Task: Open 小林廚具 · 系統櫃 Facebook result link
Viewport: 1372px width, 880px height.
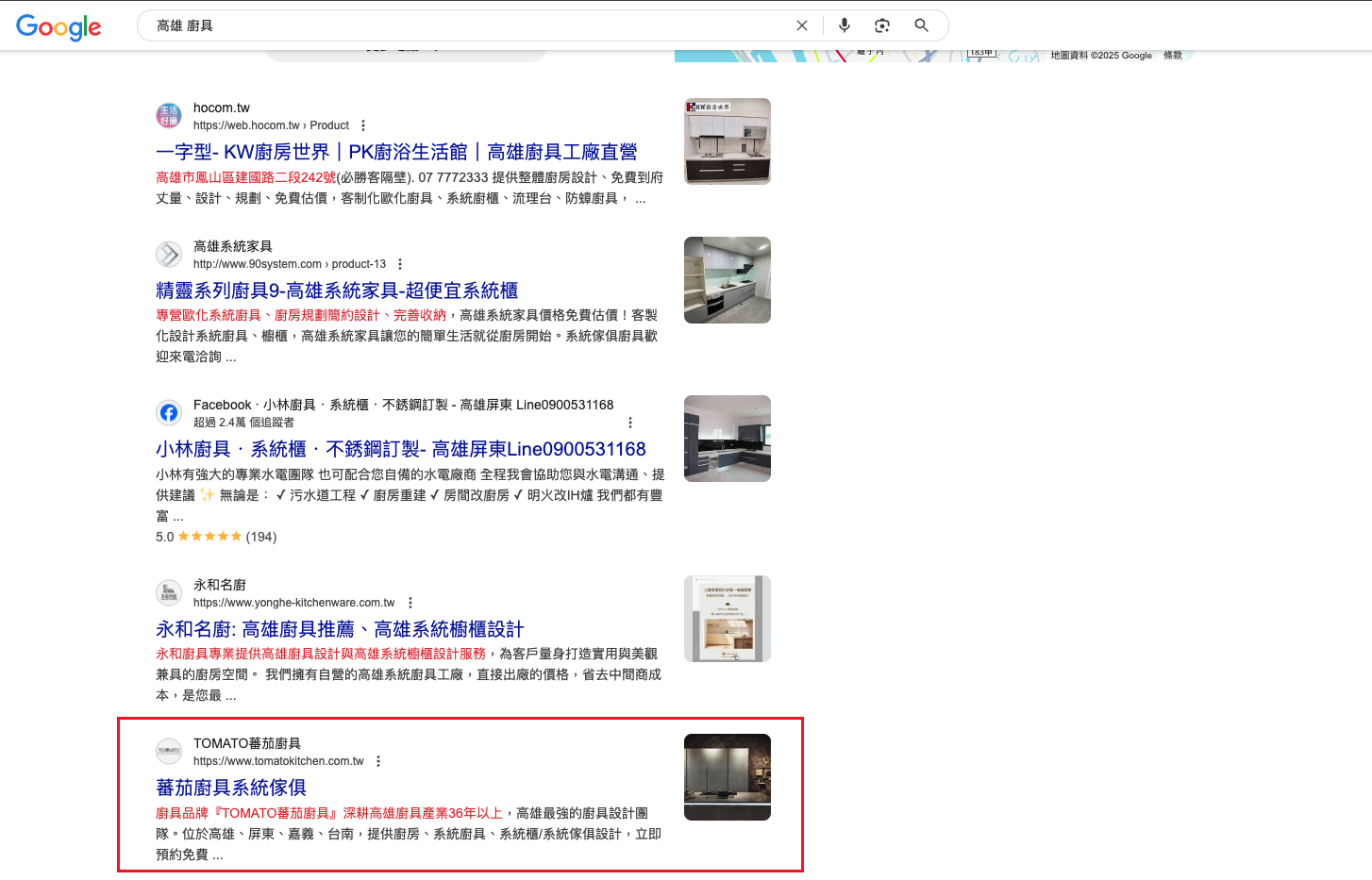Action: (401, 449)
